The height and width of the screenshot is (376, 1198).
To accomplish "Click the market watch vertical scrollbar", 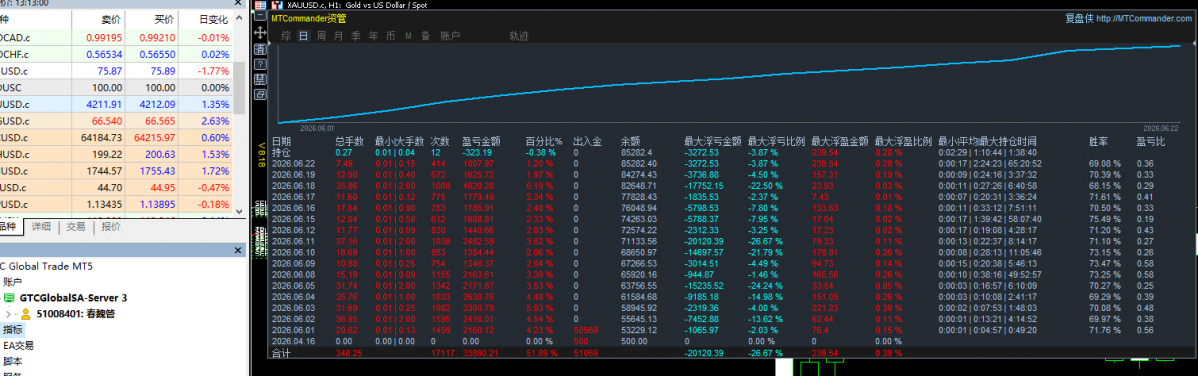I will (239, 115).
